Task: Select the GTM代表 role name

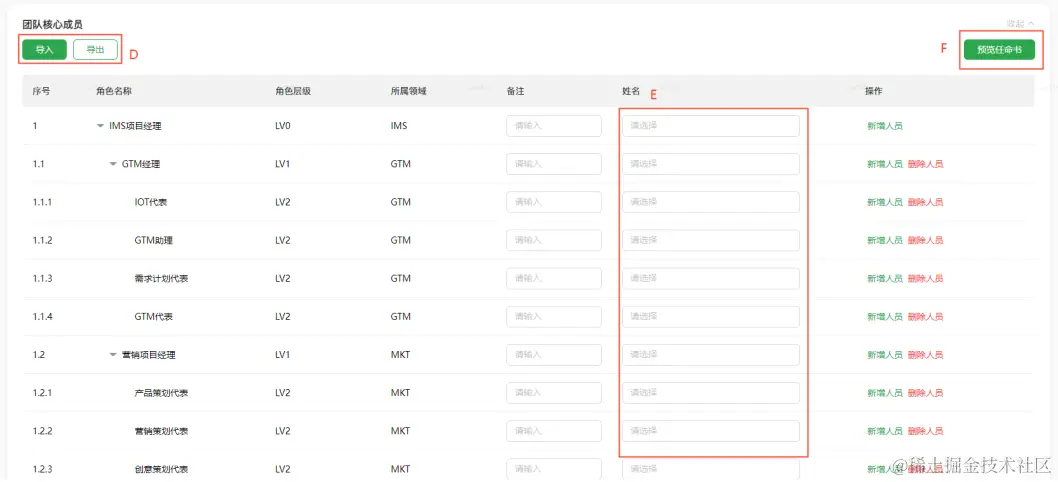Action: click(154, 317)
